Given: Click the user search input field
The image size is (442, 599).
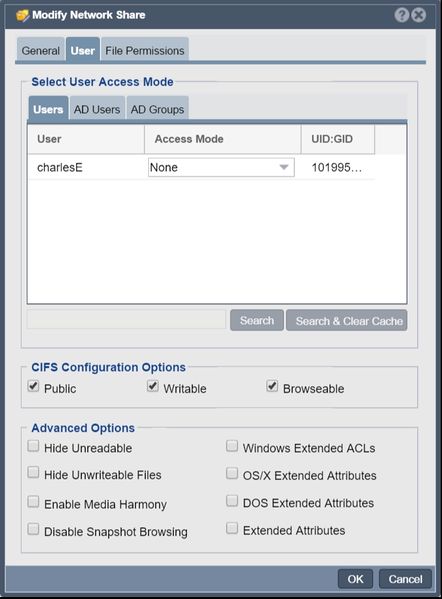Looking at the screenshot, I should pyautogui.click(x=126, y=320).
